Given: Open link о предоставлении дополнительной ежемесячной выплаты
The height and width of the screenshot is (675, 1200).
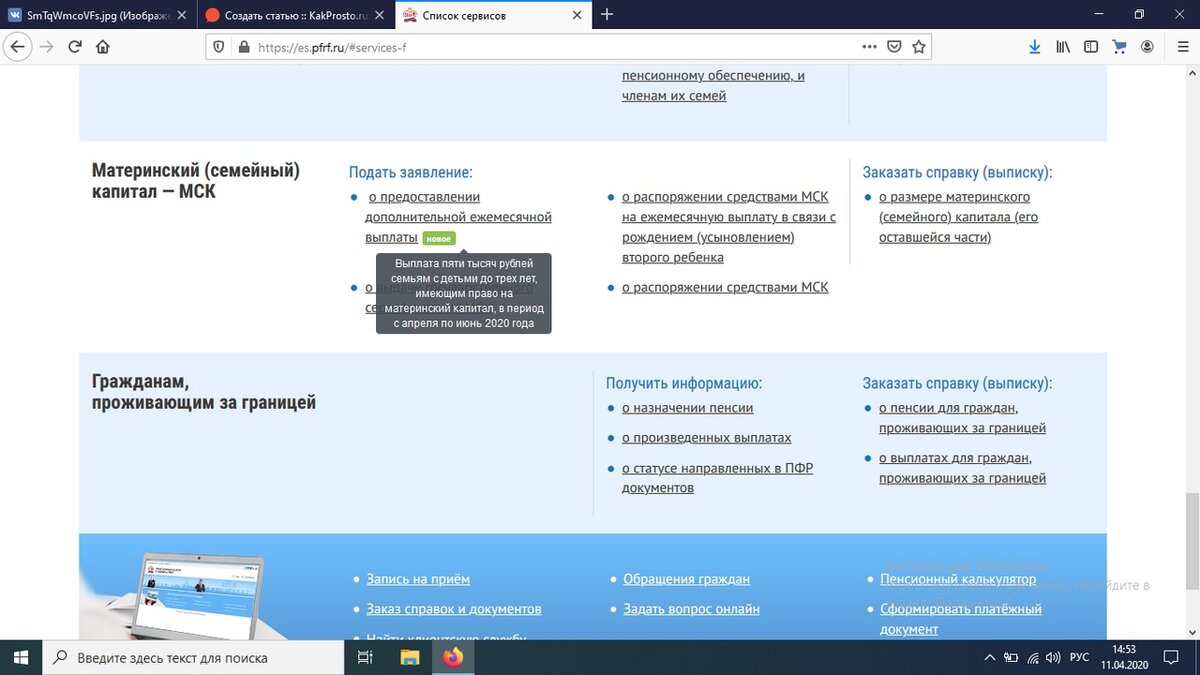Looking at the screenshot, I should tap(458, 217).
